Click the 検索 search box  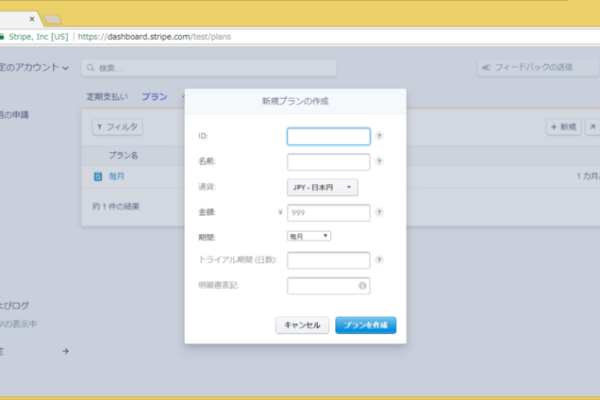pos(208,68)
